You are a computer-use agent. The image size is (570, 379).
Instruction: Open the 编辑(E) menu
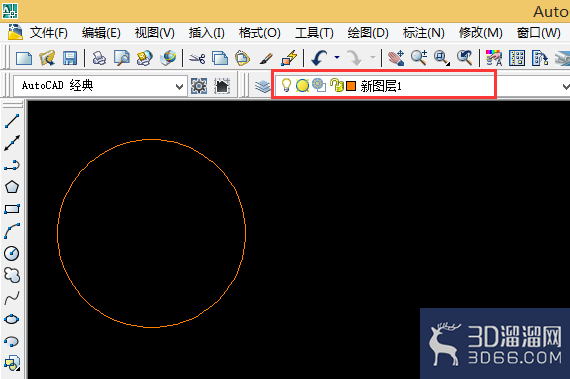pyautogui.click(x=101, y=33)
